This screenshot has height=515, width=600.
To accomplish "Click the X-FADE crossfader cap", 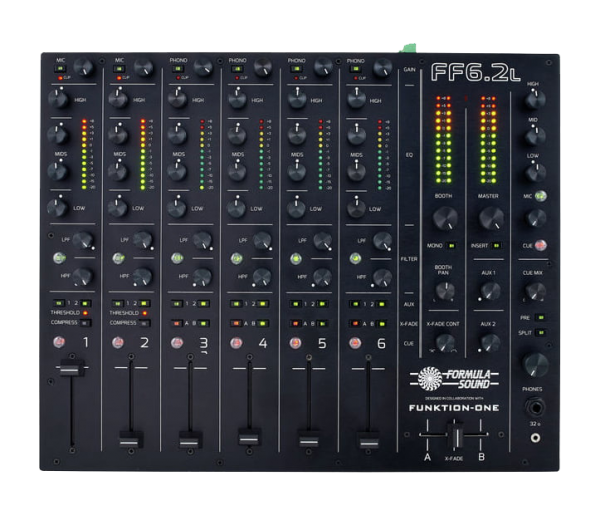I will click(x=456, y=435).
